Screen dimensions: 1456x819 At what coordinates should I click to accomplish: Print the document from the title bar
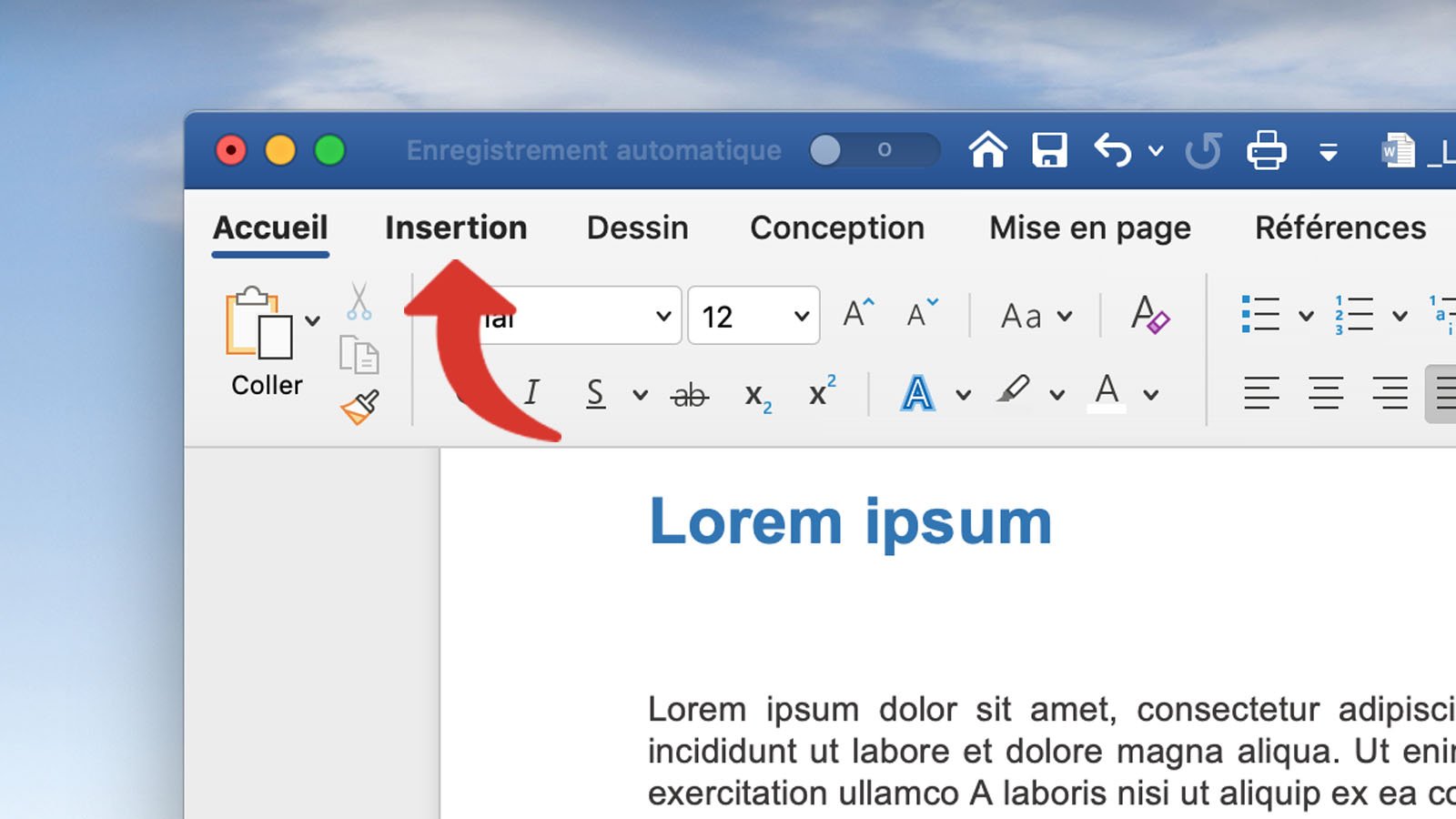tap(1267, 150)
